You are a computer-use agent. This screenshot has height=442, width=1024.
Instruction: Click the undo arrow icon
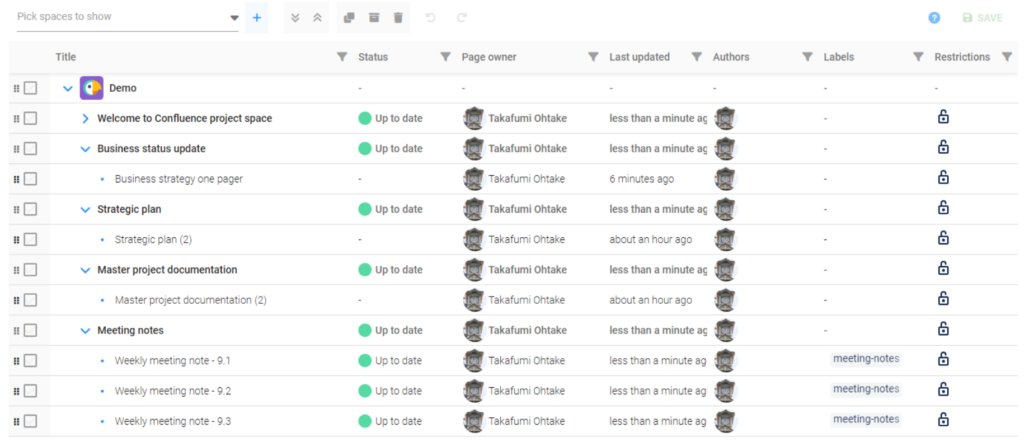point(430,18)
